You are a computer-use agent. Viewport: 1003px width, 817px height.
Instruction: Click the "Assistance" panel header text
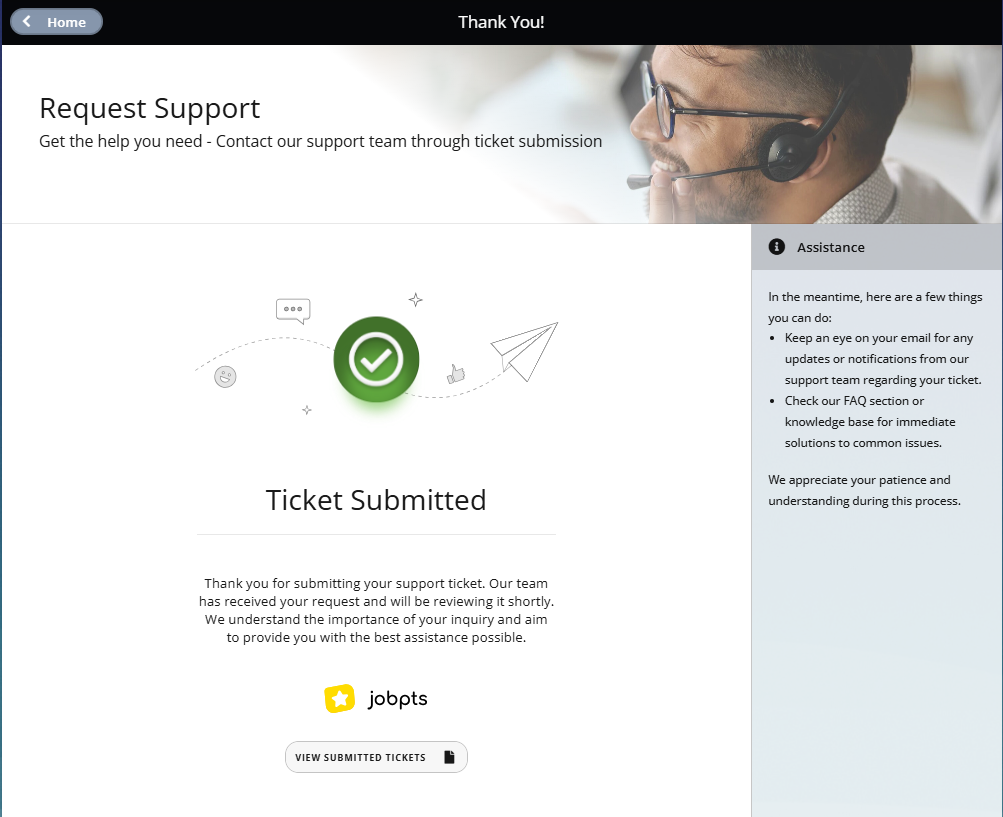pyautogui.click(x=830, y=247)
